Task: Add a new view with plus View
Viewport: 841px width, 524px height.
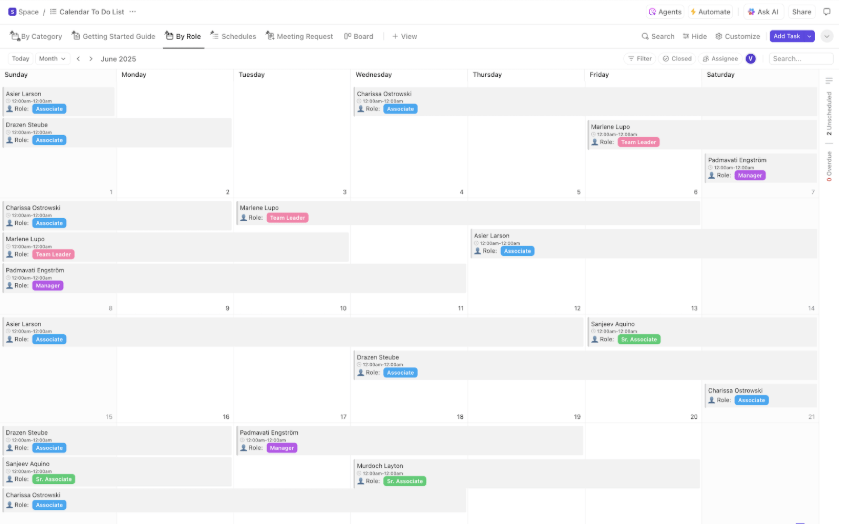Action: coord(404,36)
